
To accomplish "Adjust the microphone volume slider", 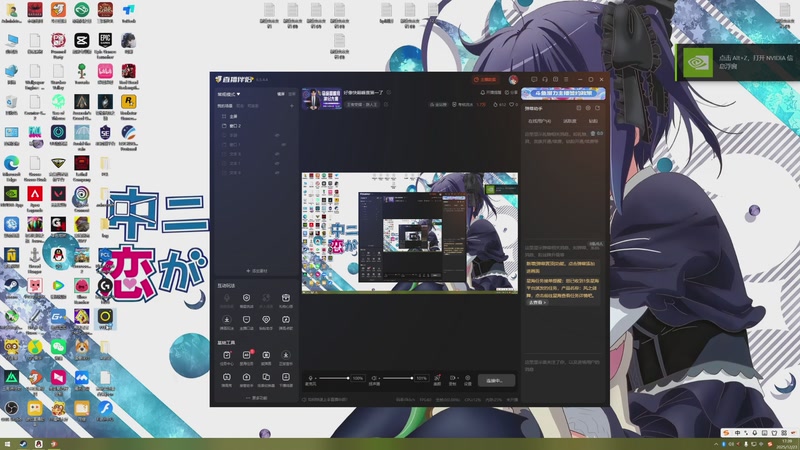I will tap(334, 378).
